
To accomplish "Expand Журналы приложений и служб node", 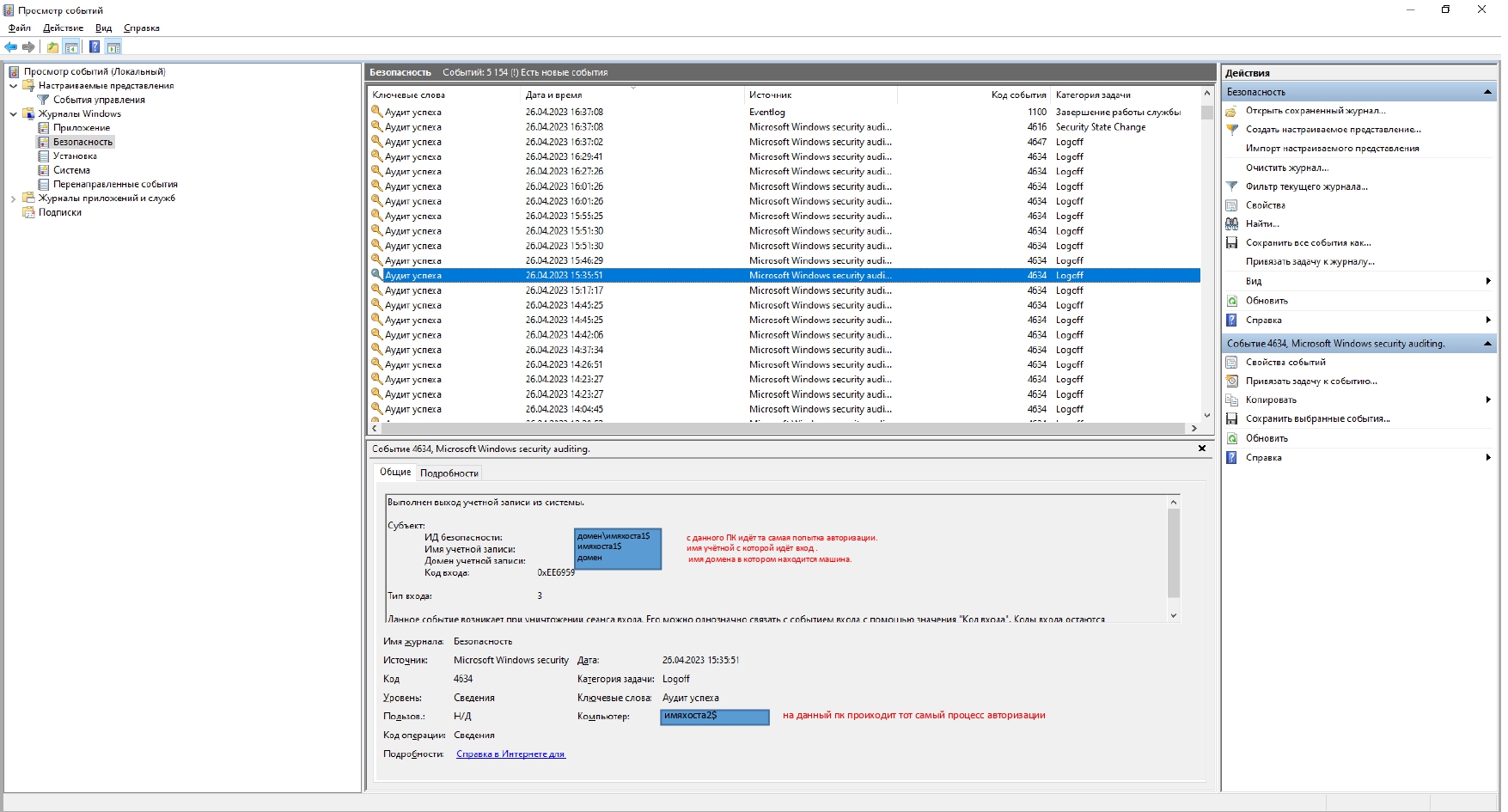I will point(13,198).
